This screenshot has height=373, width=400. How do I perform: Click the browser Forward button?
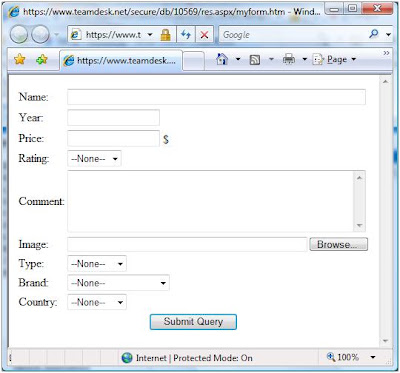click(x=41, y=34)
